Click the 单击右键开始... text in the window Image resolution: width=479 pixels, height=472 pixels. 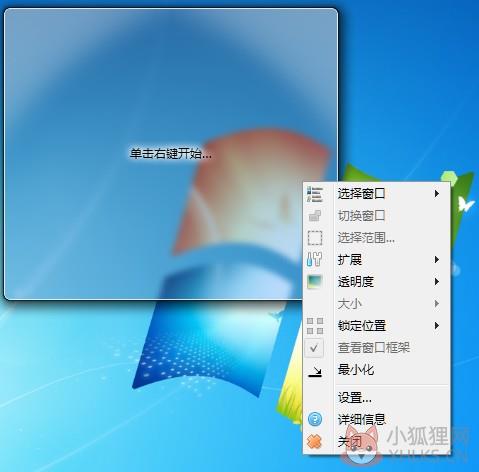171,154
